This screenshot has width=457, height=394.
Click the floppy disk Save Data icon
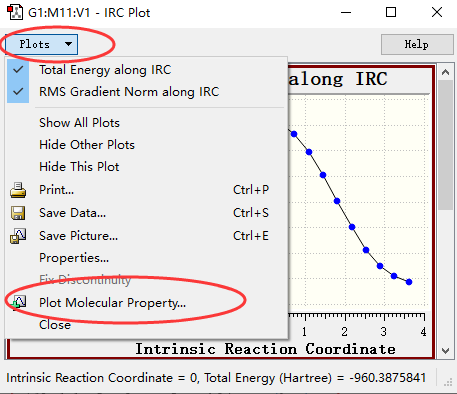(x=18, y=213)
